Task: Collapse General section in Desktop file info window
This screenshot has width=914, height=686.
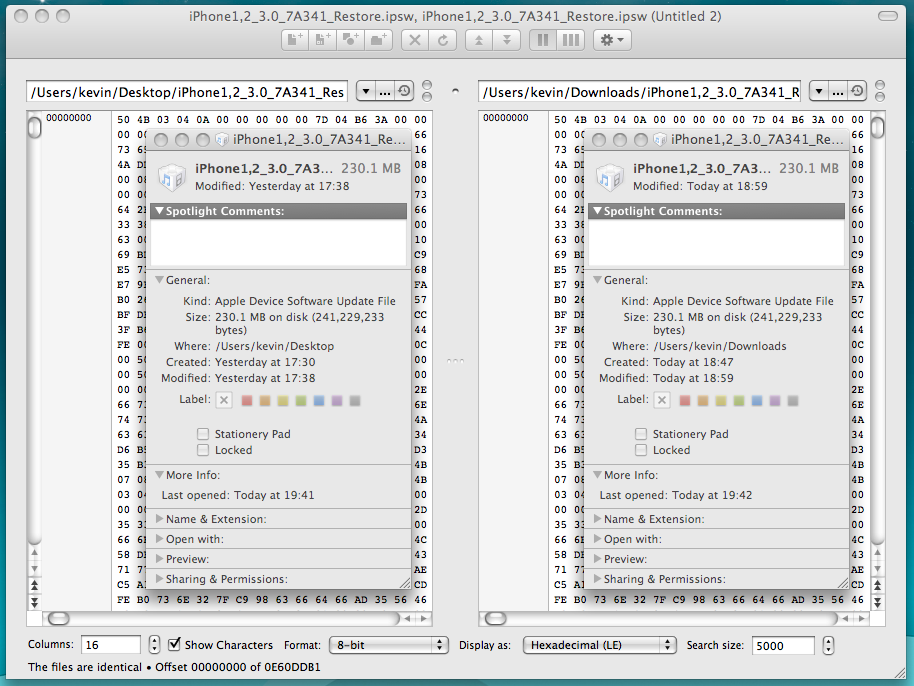Action: click(x=160, y=280)
